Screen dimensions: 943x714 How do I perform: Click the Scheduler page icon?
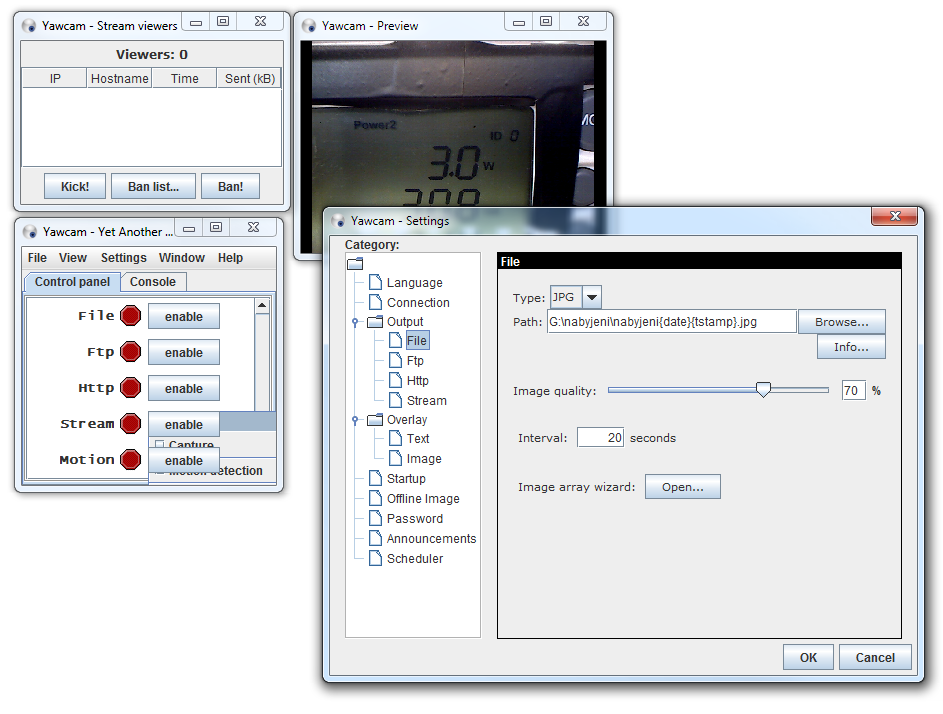pyautogui.click(x=375, y=558)
